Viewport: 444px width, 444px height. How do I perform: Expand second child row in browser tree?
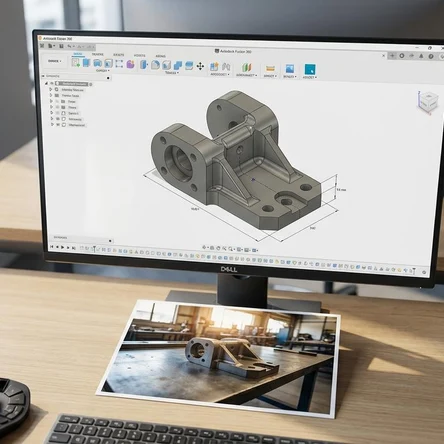51,95
